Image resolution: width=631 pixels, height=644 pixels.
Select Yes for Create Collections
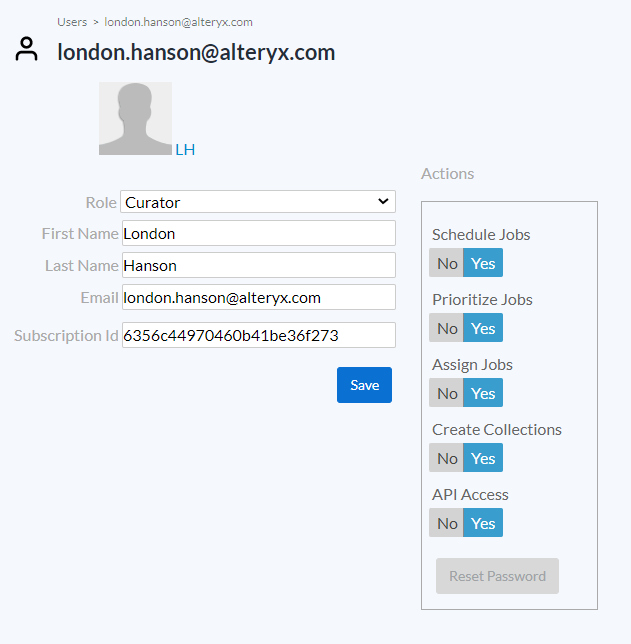pyautogui.click(x=483, y=458)
